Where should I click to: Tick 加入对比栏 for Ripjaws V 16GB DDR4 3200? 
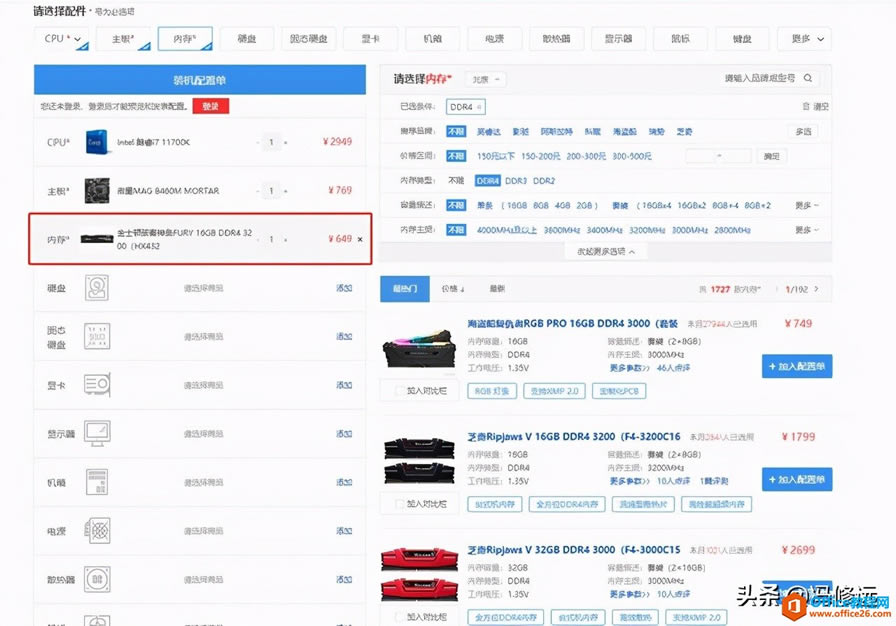tap(400, 504)
